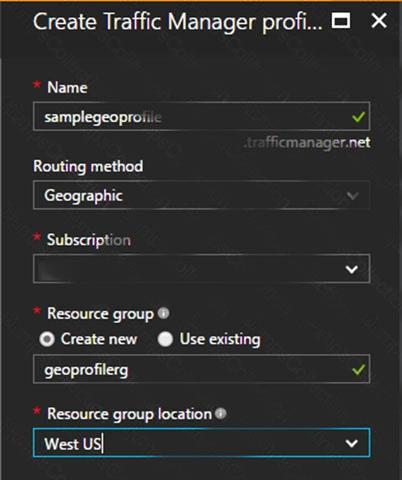Close the Create Traffic Manager profile blade
Image resolution: width=402 pixels, height=480 pixels.
pyautogui.click(x=379, y=21)
